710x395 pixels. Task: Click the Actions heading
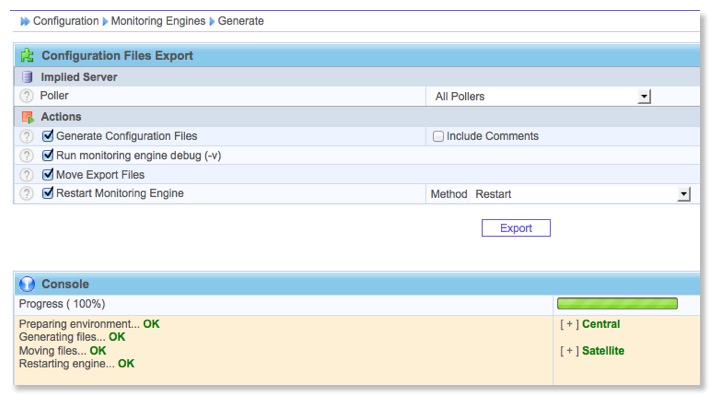click(x=61, y=117)
